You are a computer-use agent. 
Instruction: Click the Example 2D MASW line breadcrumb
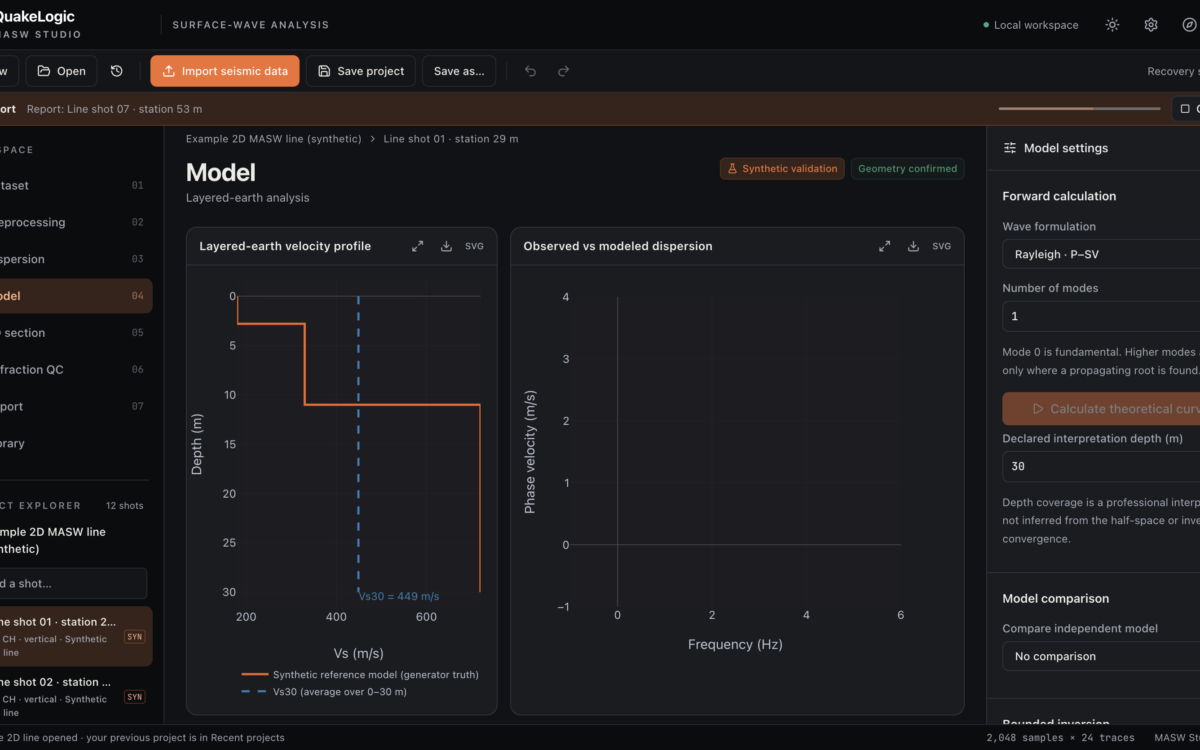(x=274, y=139)
